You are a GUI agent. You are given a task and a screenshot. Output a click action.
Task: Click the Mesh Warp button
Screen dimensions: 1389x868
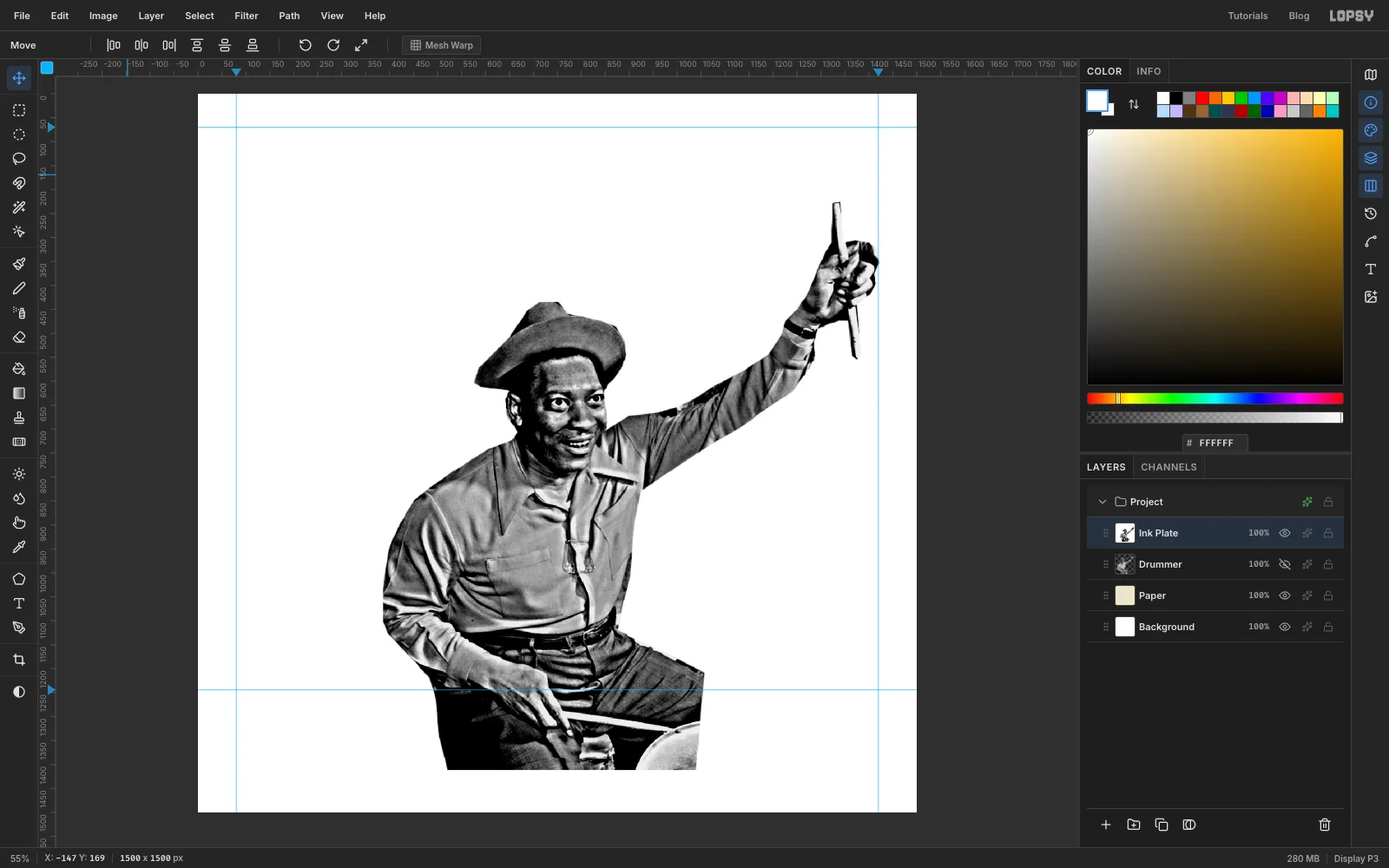pyautogui.click(x=442, y=45)
